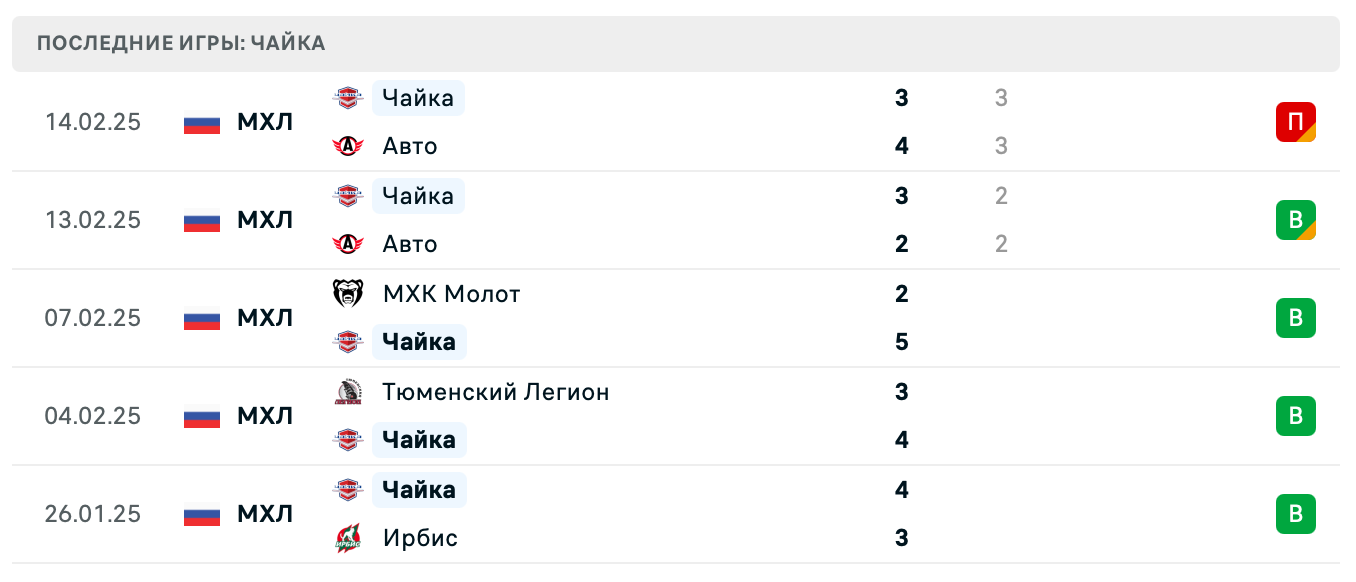
Task: Open the Тюменский Легион club emblem
Action: (347, 391)
